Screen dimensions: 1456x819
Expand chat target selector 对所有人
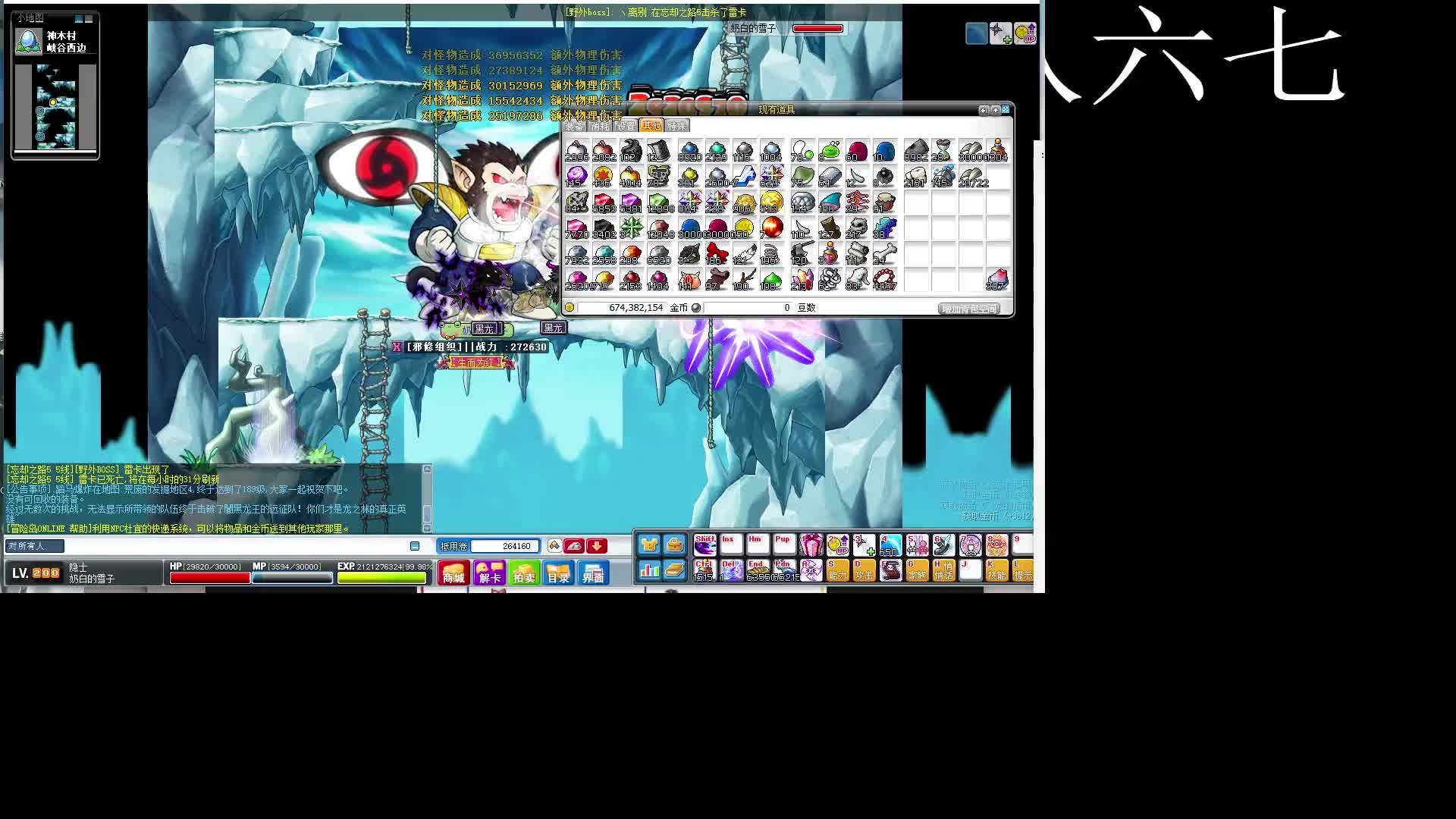click(34, 546)
